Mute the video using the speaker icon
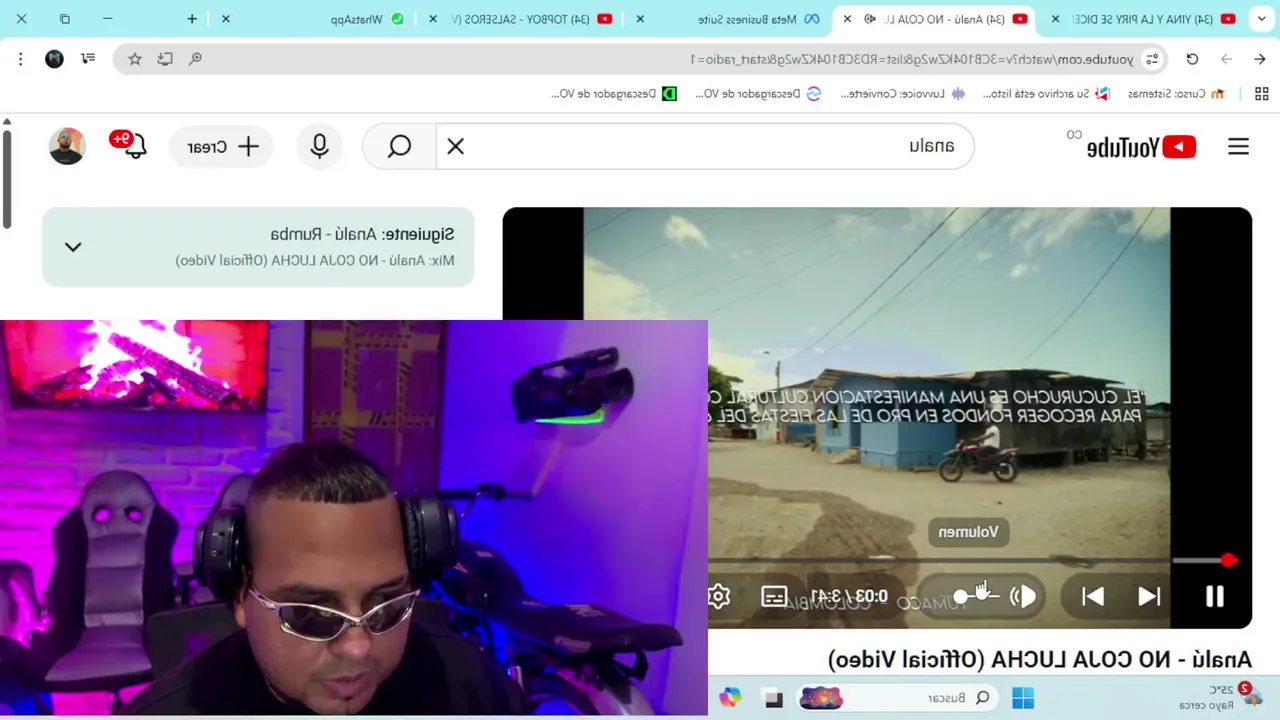Viewport: 1280px width, 720px height. pos(1023,597)
